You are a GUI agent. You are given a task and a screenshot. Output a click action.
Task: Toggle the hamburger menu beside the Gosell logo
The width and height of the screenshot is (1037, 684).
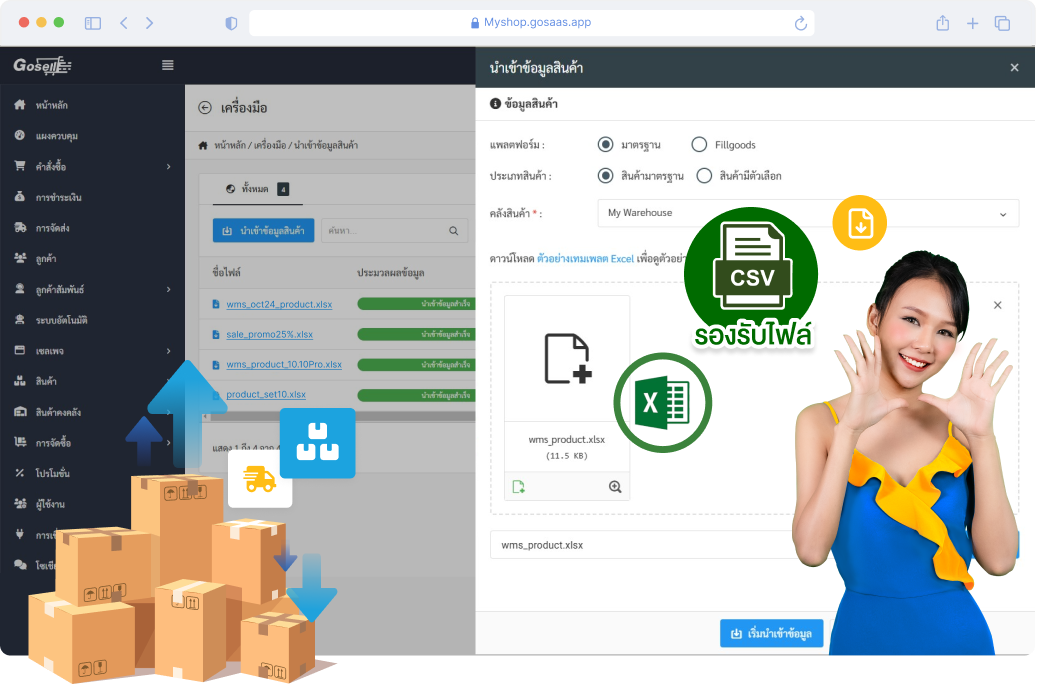click(168, 65)
